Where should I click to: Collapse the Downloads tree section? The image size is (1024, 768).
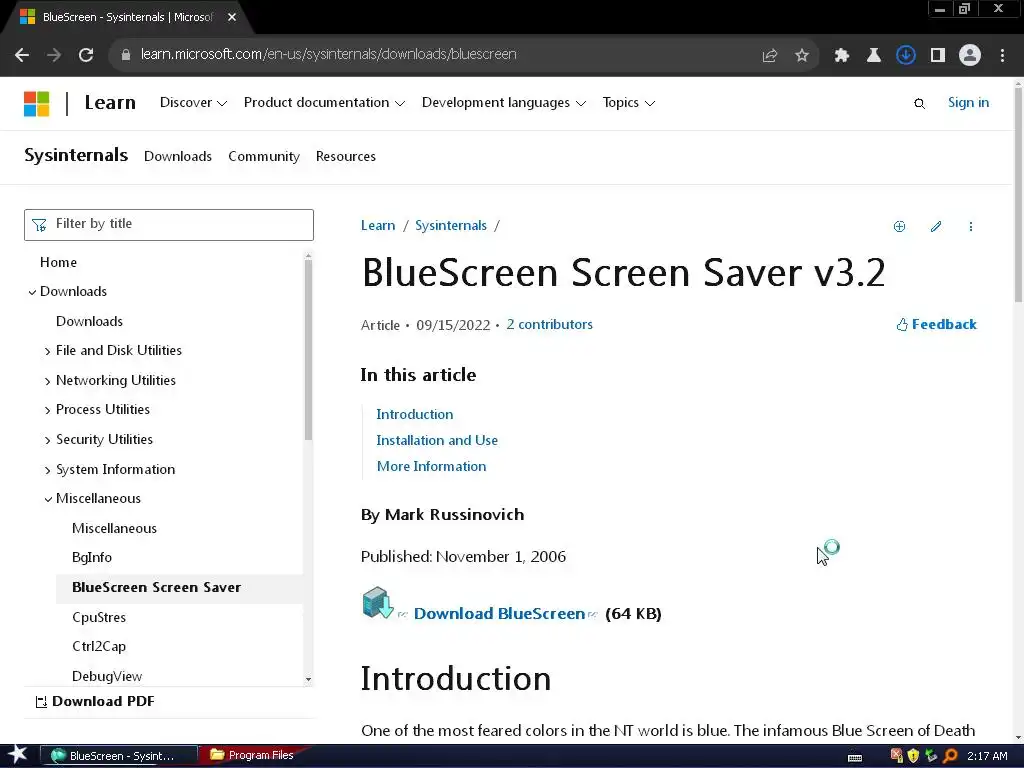click(x=32, y=292)
